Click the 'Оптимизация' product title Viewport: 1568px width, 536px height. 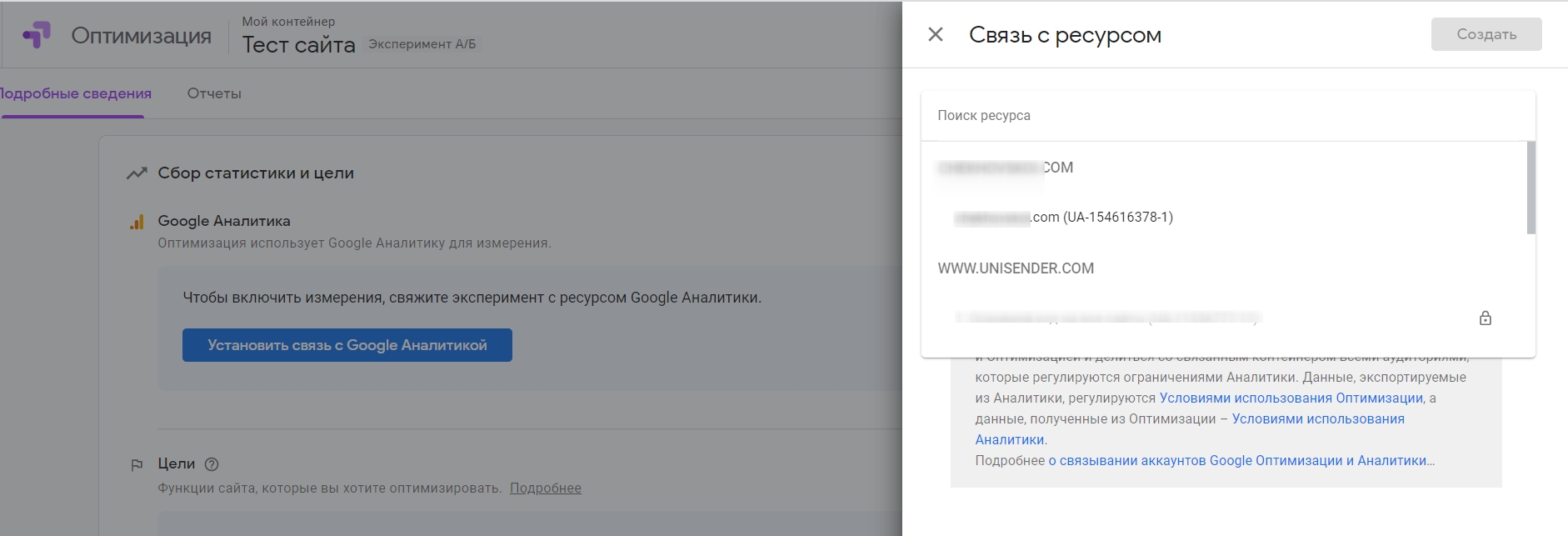click(142, 36)
